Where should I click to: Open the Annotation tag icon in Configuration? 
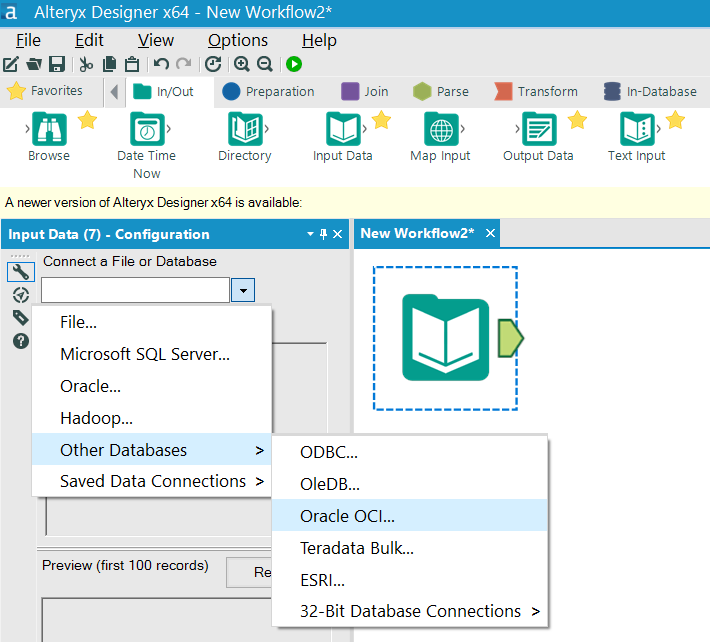20,318
